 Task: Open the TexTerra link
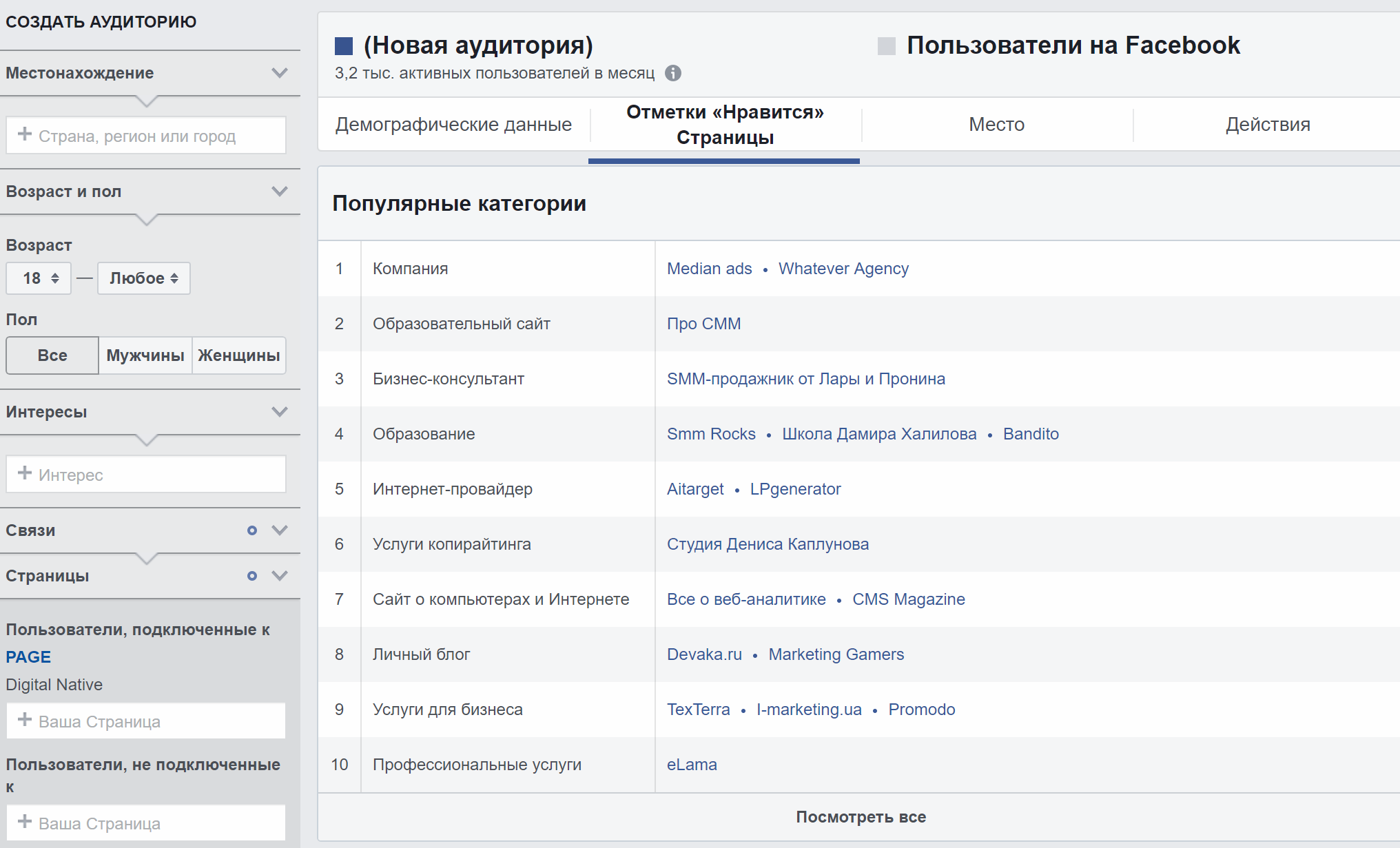click(698, 710)
